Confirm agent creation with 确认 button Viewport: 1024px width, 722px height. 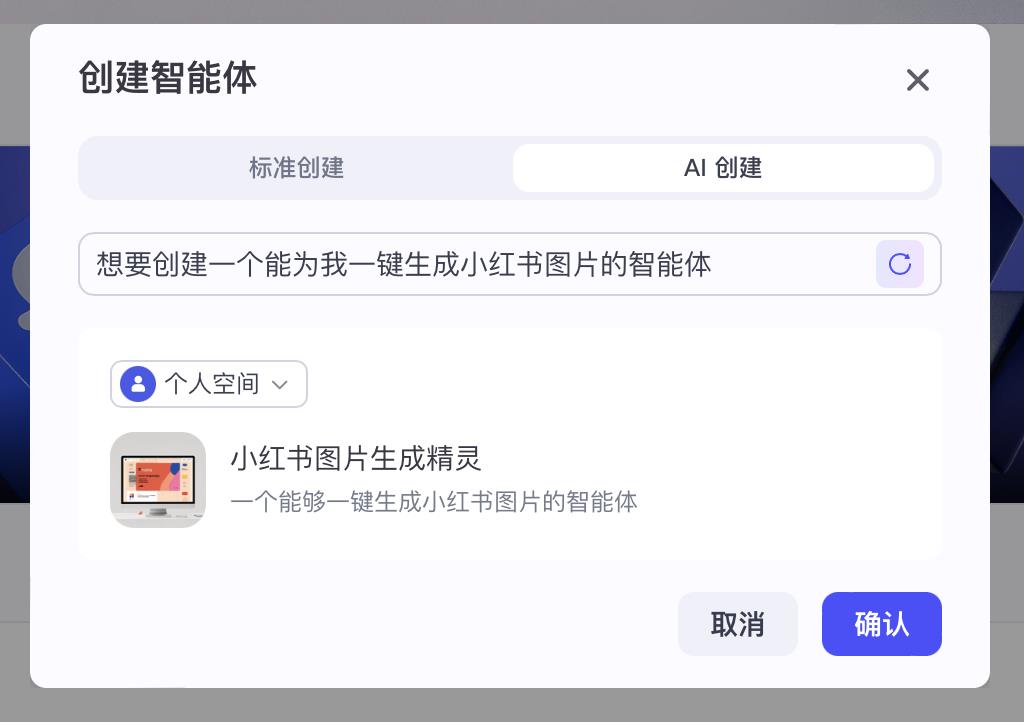coord(881,624)
